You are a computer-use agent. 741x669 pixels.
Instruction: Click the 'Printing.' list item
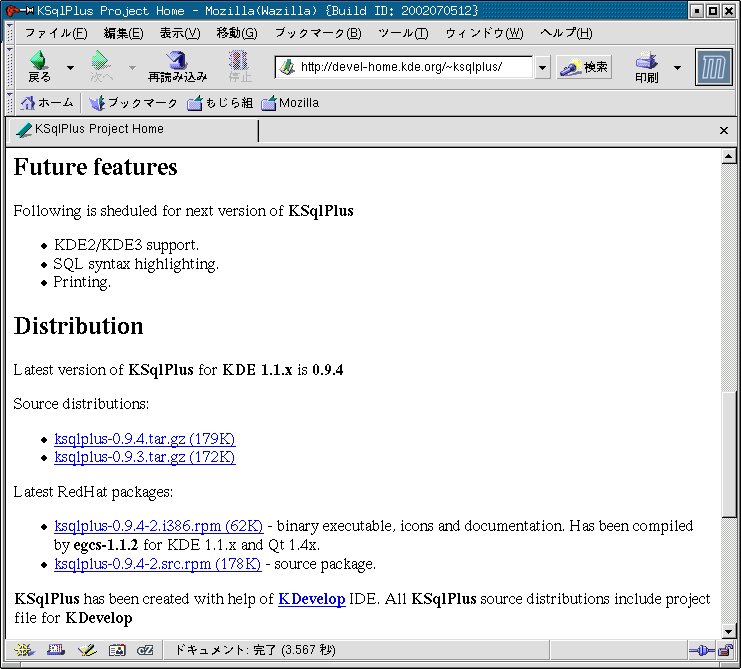coord(82,282)
